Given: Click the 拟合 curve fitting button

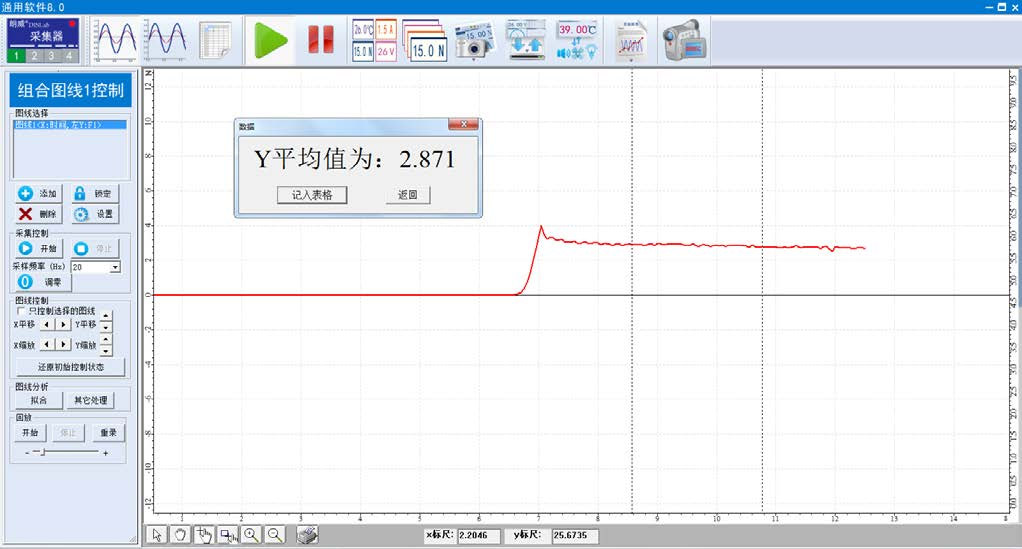Looking at the screenshot, I should [x=39, y=400].
